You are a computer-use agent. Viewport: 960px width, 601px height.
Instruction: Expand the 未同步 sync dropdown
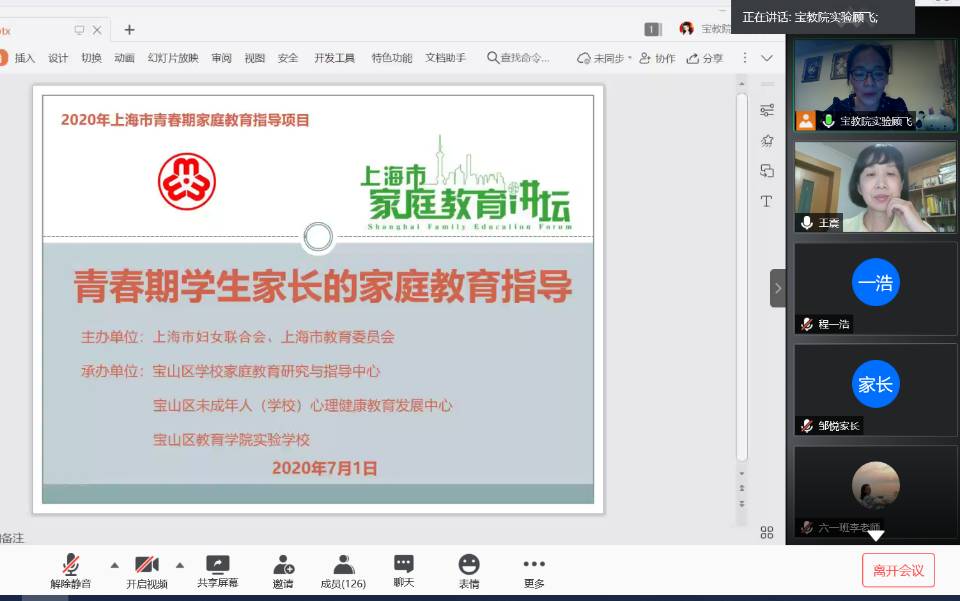click(629, 58)
